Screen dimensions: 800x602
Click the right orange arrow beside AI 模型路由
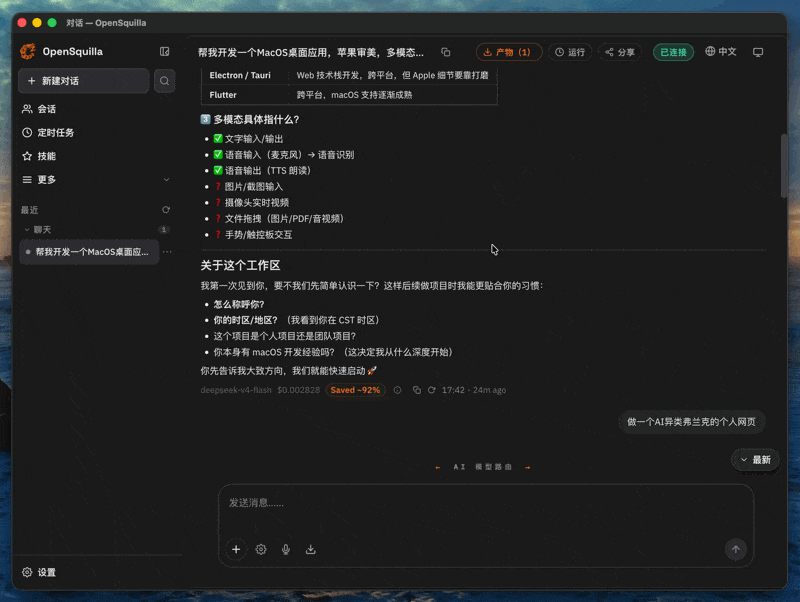point(528,467)
